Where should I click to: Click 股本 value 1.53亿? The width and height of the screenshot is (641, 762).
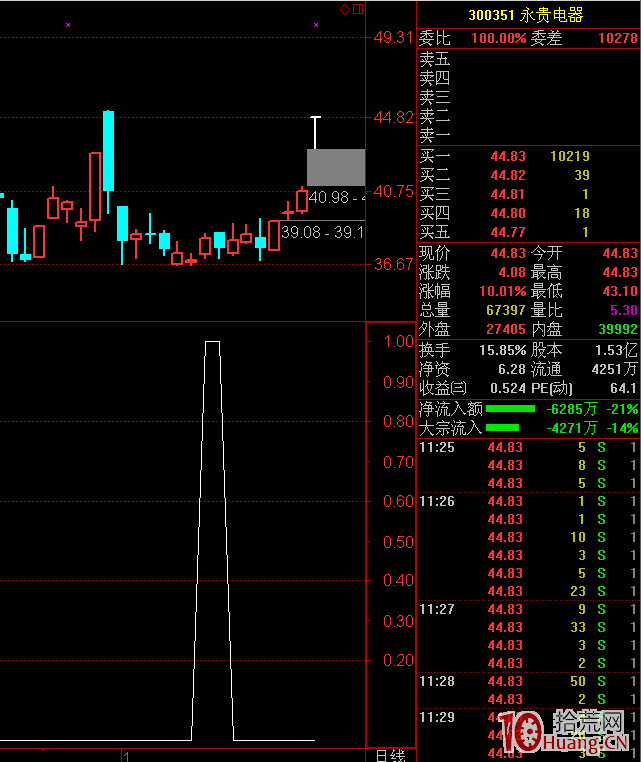click(x=616, y=350)
